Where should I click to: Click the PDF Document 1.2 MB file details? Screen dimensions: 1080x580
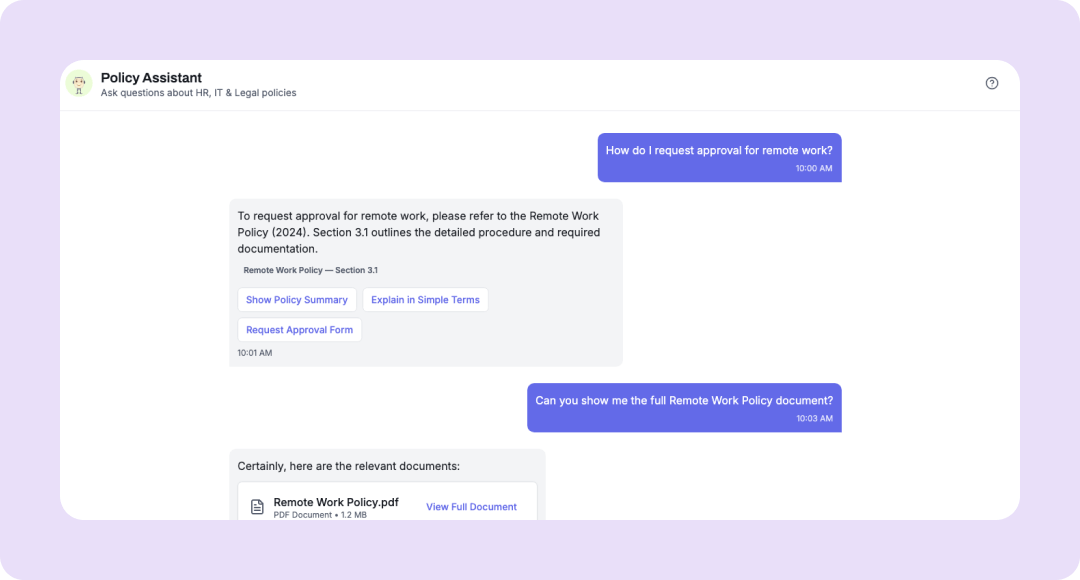click(x=322, y=515)
